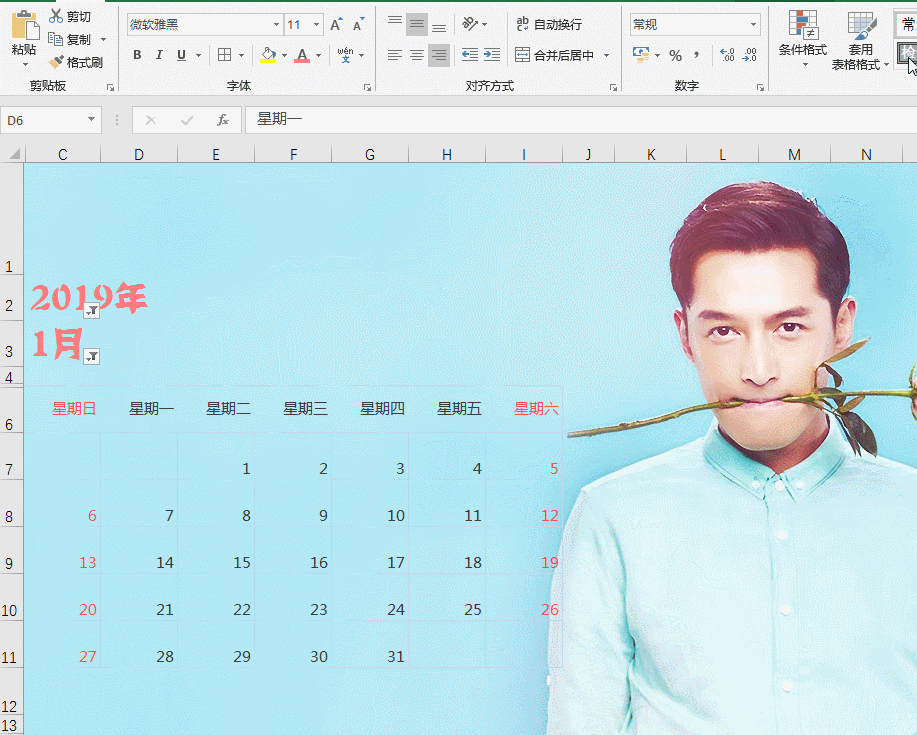Click the phonetic guide (wén) icon
The image size is (917, 735).
[346, 55]
